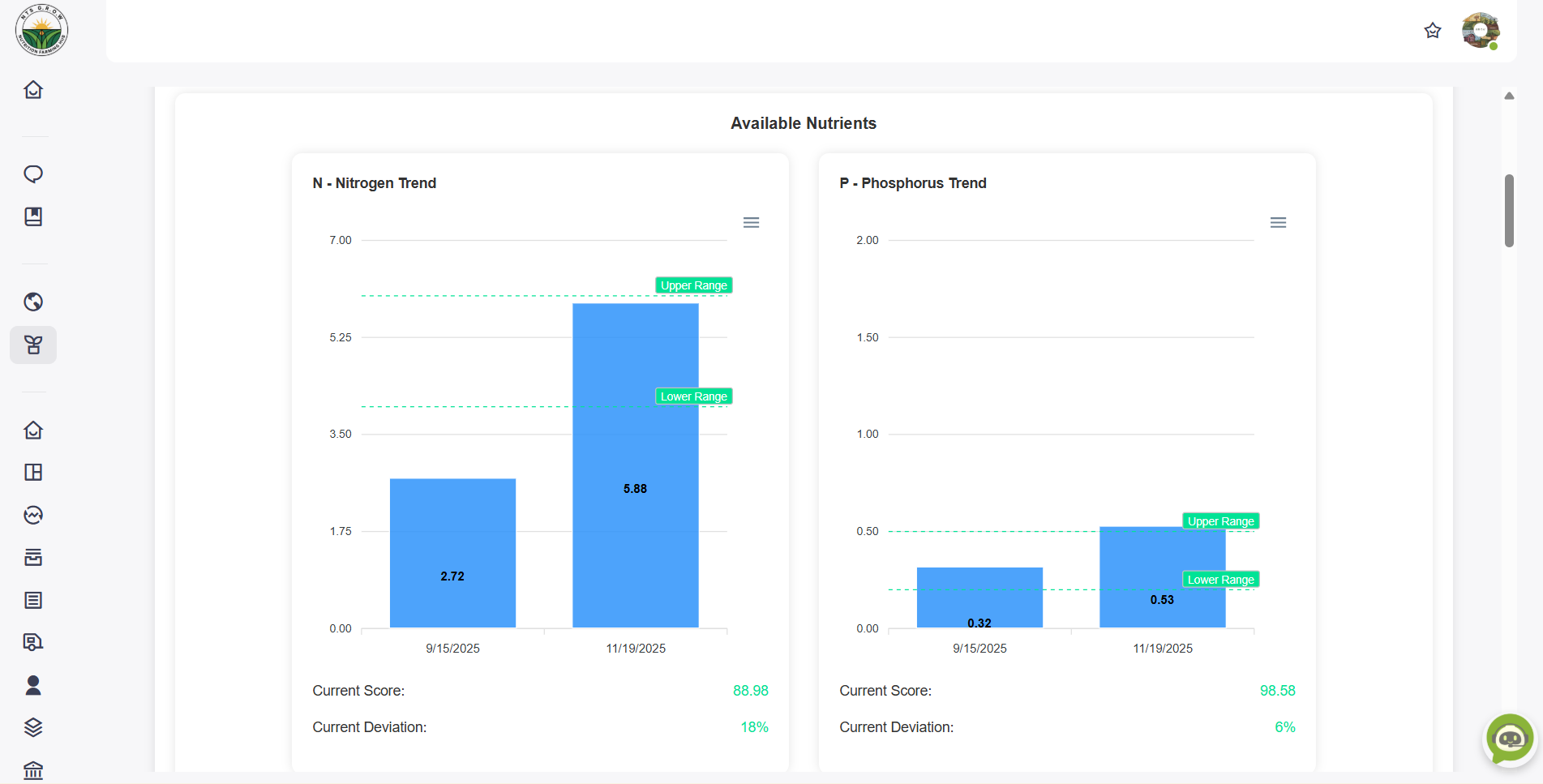
Task: Open the person profile sidebar icon
Action: click(33, 685)
